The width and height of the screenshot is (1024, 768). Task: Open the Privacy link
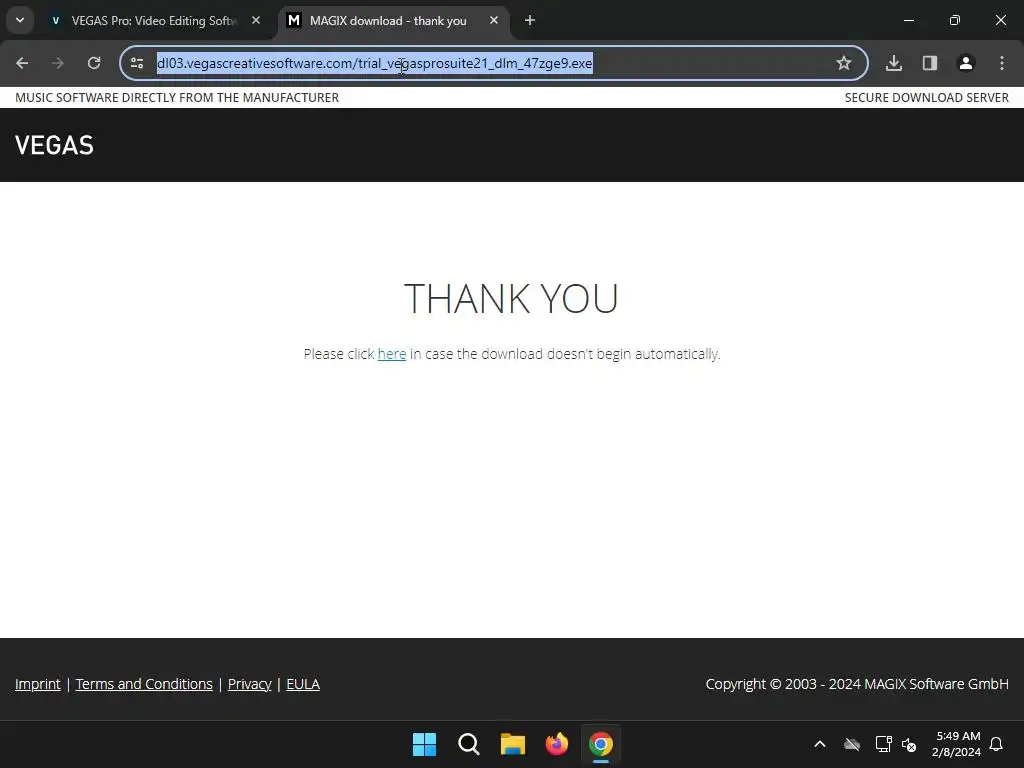pyautogui.click(x=249, y=684)
